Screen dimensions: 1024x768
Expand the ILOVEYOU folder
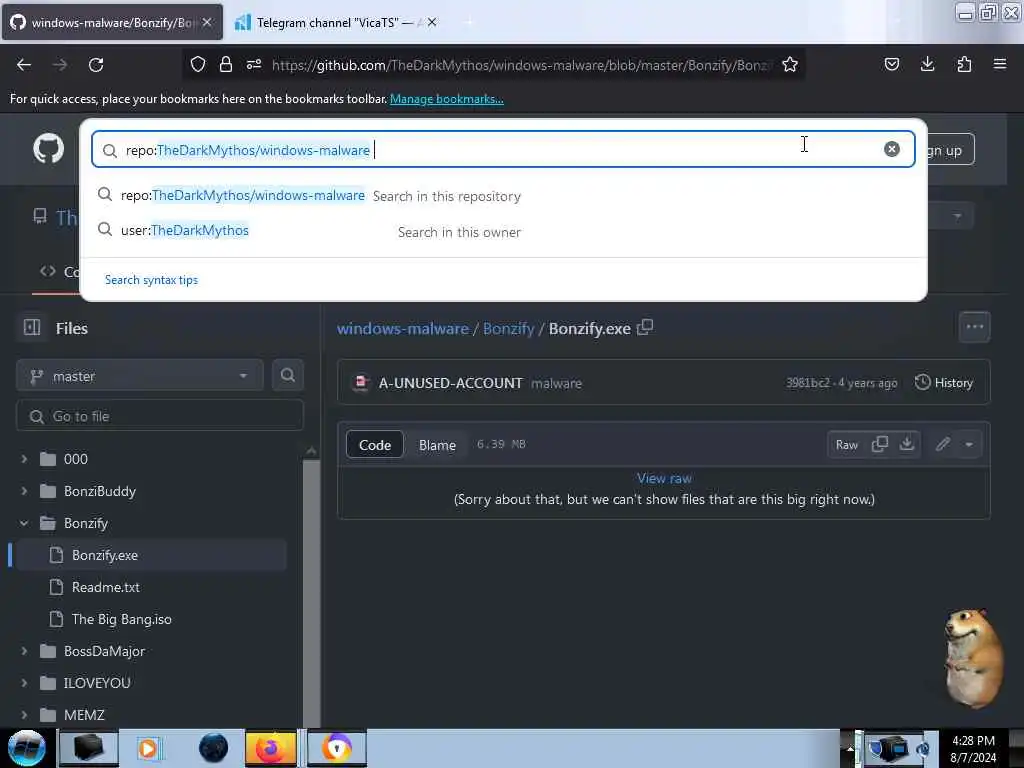tap(24, 683)
